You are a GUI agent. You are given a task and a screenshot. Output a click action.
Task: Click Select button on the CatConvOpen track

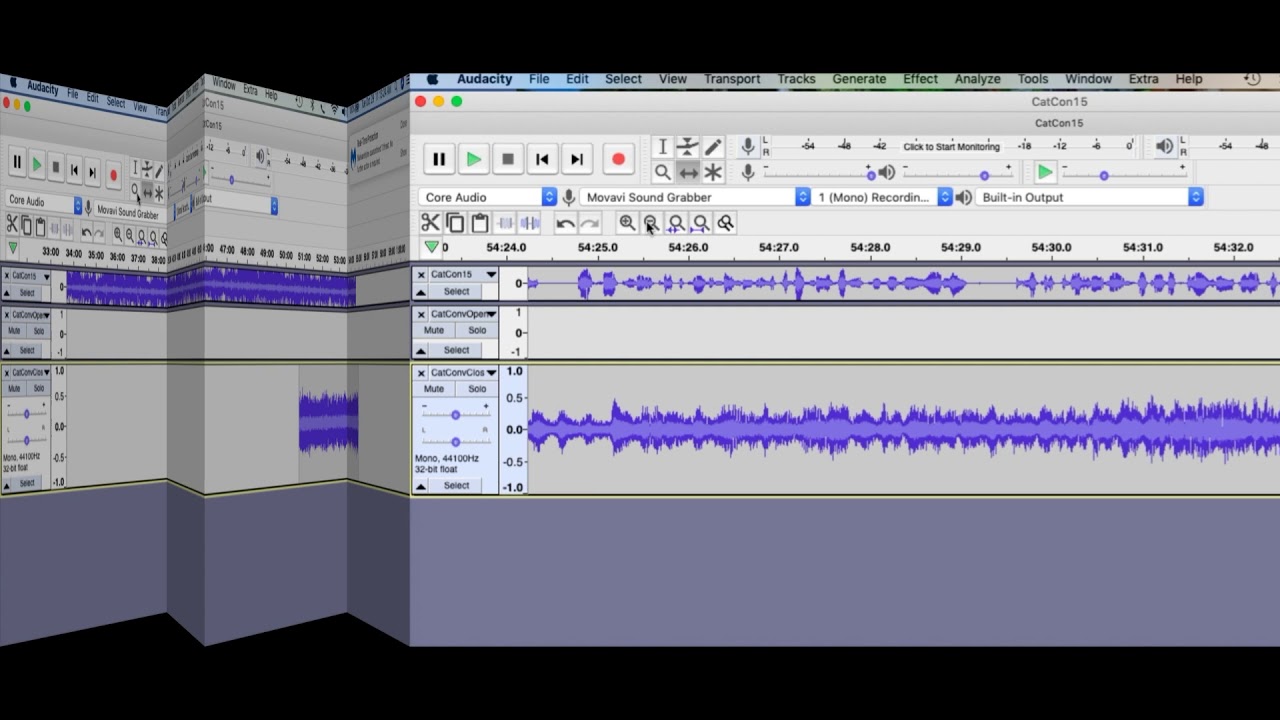(456, 350)
